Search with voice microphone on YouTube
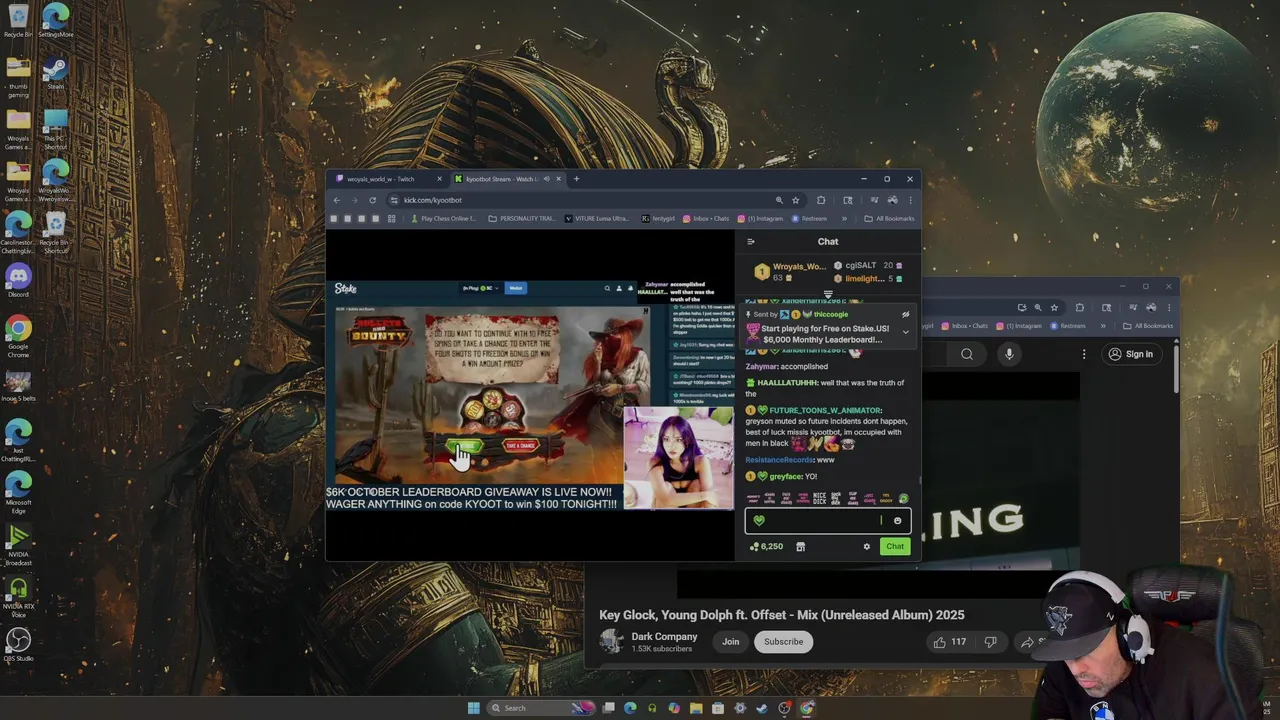The height and width of the screenshot is (720, 1280). click(1009, 354)
